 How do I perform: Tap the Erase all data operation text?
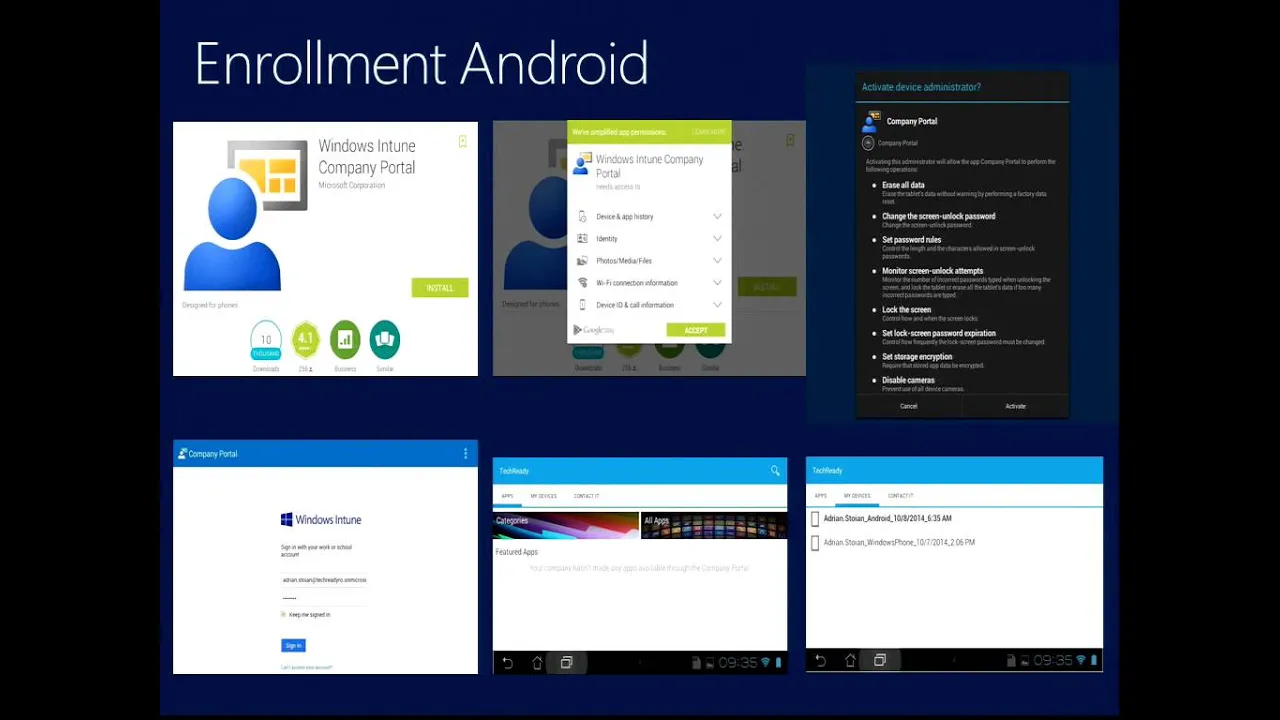(903, 185)
